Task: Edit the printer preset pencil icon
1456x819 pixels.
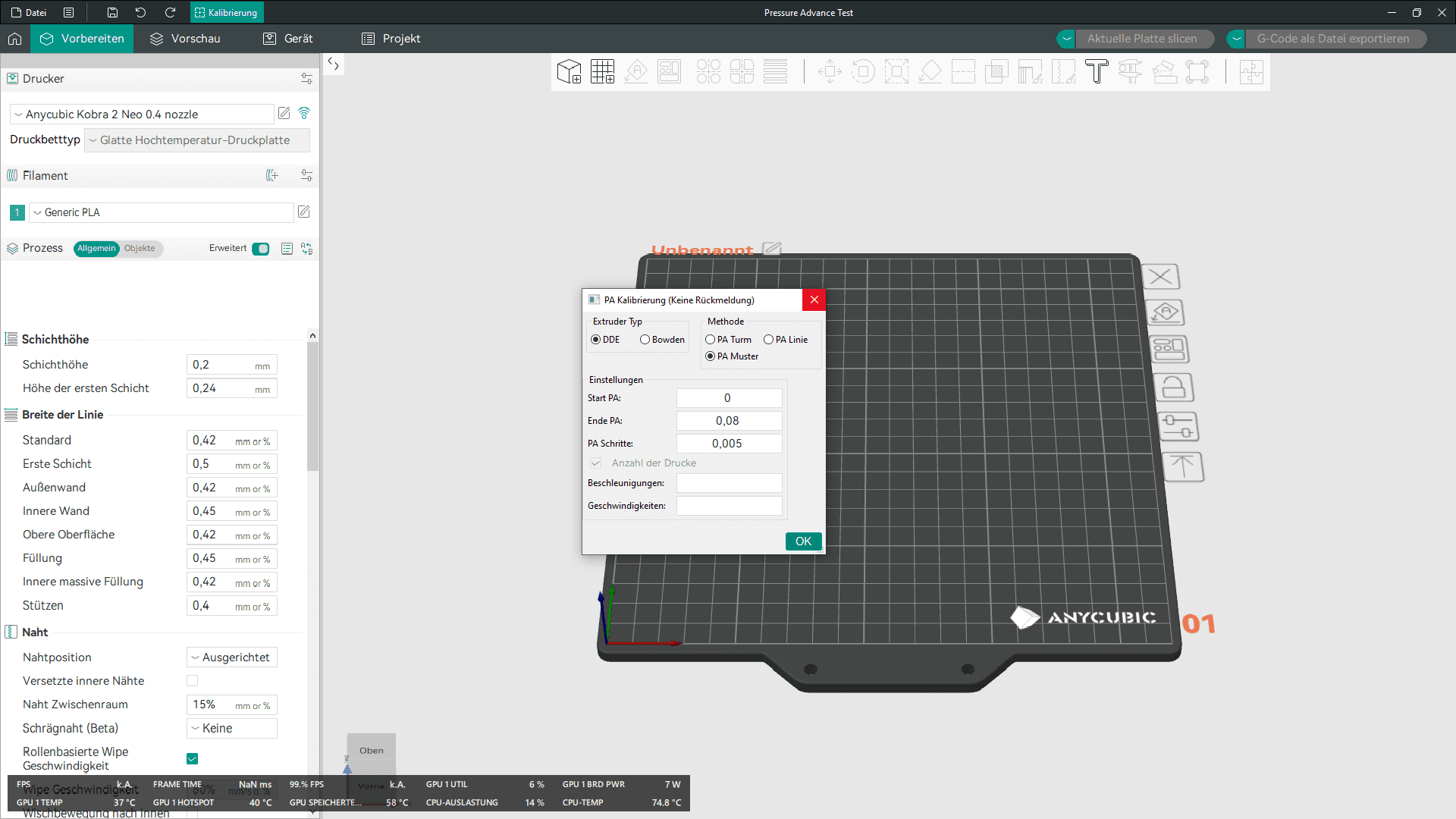Action: point(284,113)
